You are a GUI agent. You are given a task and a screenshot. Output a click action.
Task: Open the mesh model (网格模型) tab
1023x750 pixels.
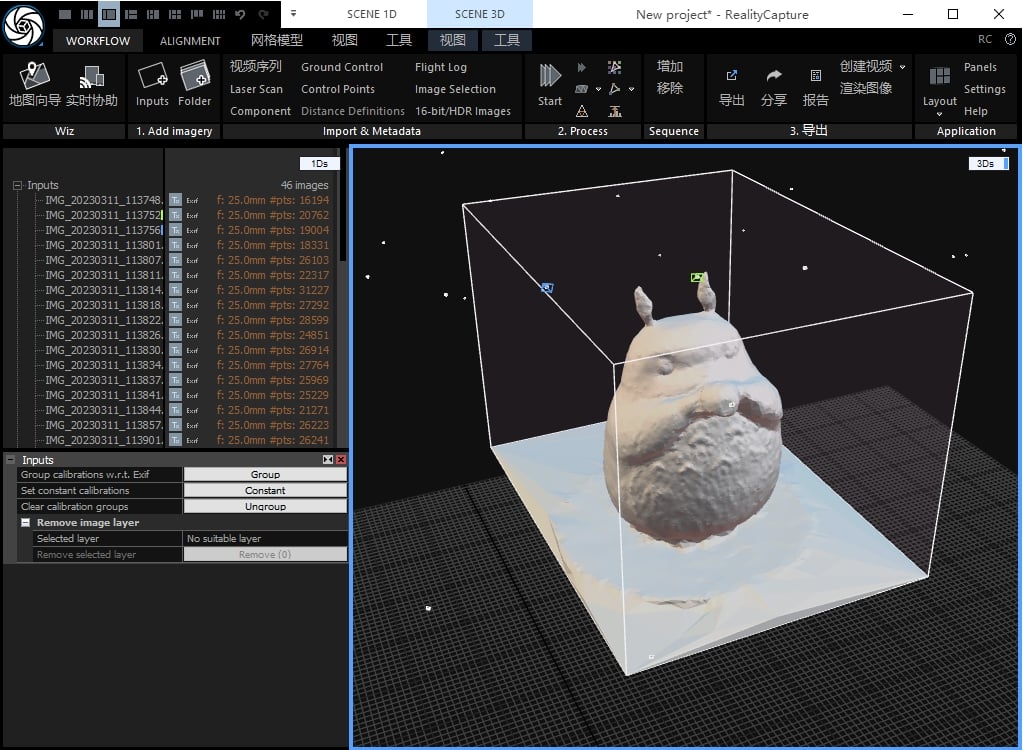277,40
